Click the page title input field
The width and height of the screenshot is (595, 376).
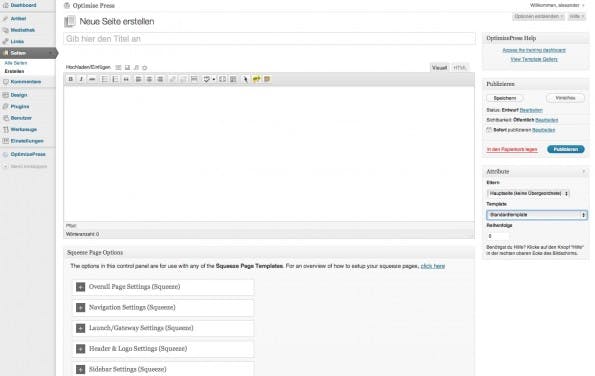269,39
